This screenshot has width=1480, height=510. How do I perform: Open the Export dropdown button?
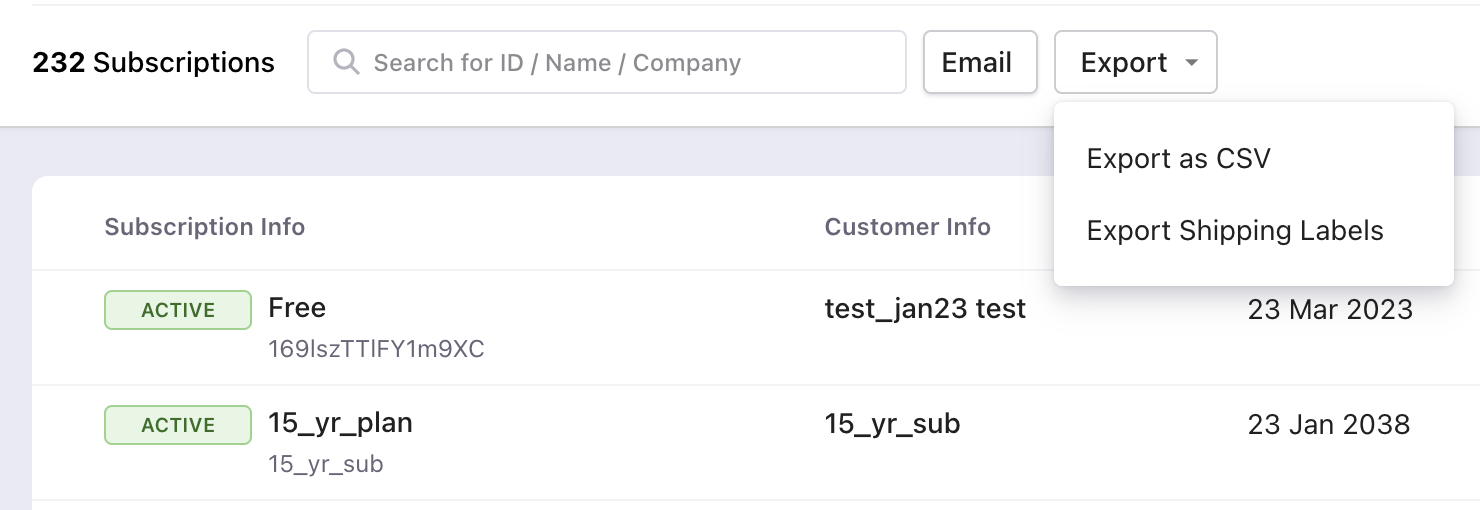click(x=1124, y=63)
